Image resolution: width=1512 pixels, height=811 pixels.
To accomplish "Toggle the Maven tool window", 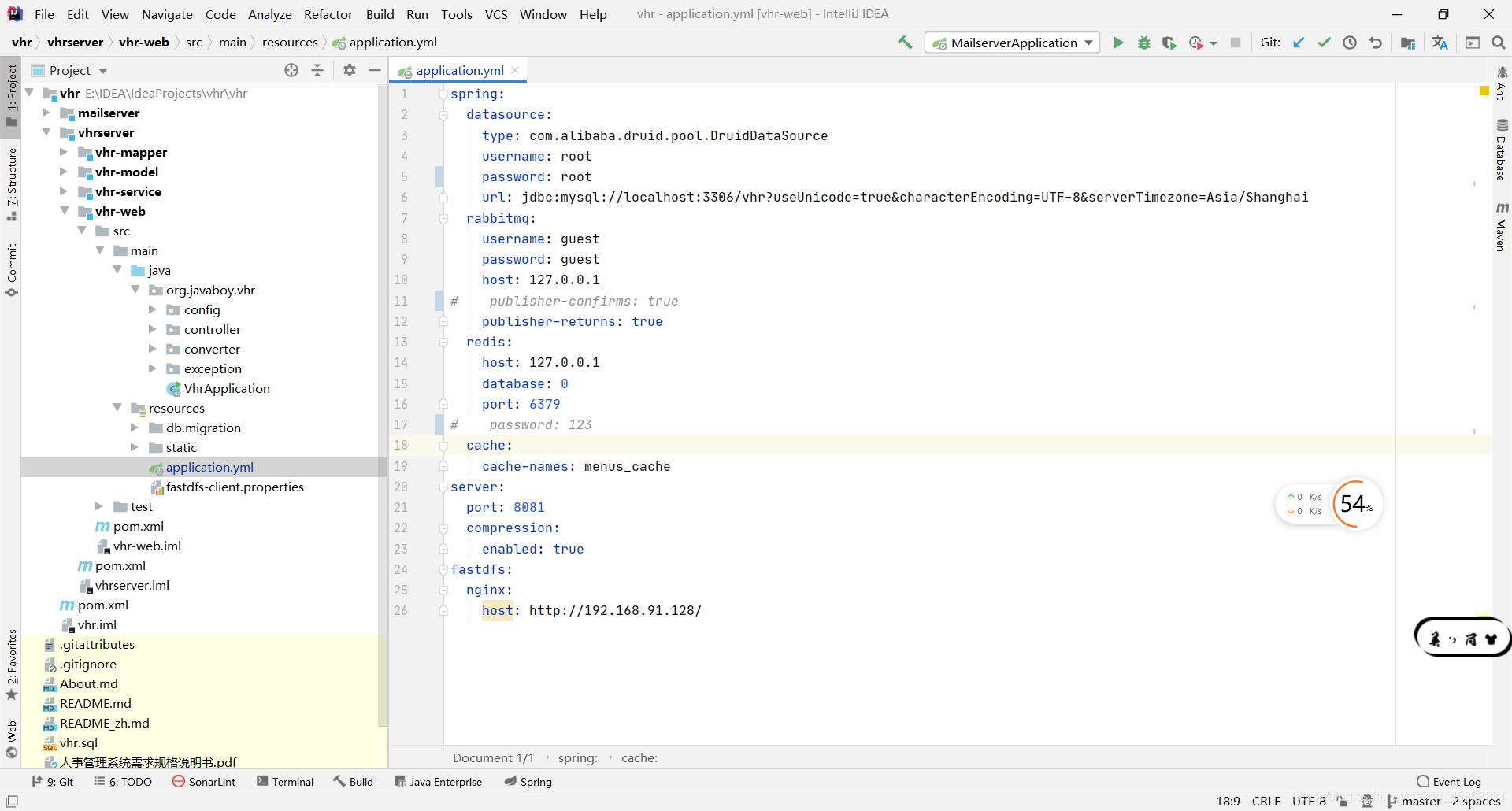I will (1502, 227).
